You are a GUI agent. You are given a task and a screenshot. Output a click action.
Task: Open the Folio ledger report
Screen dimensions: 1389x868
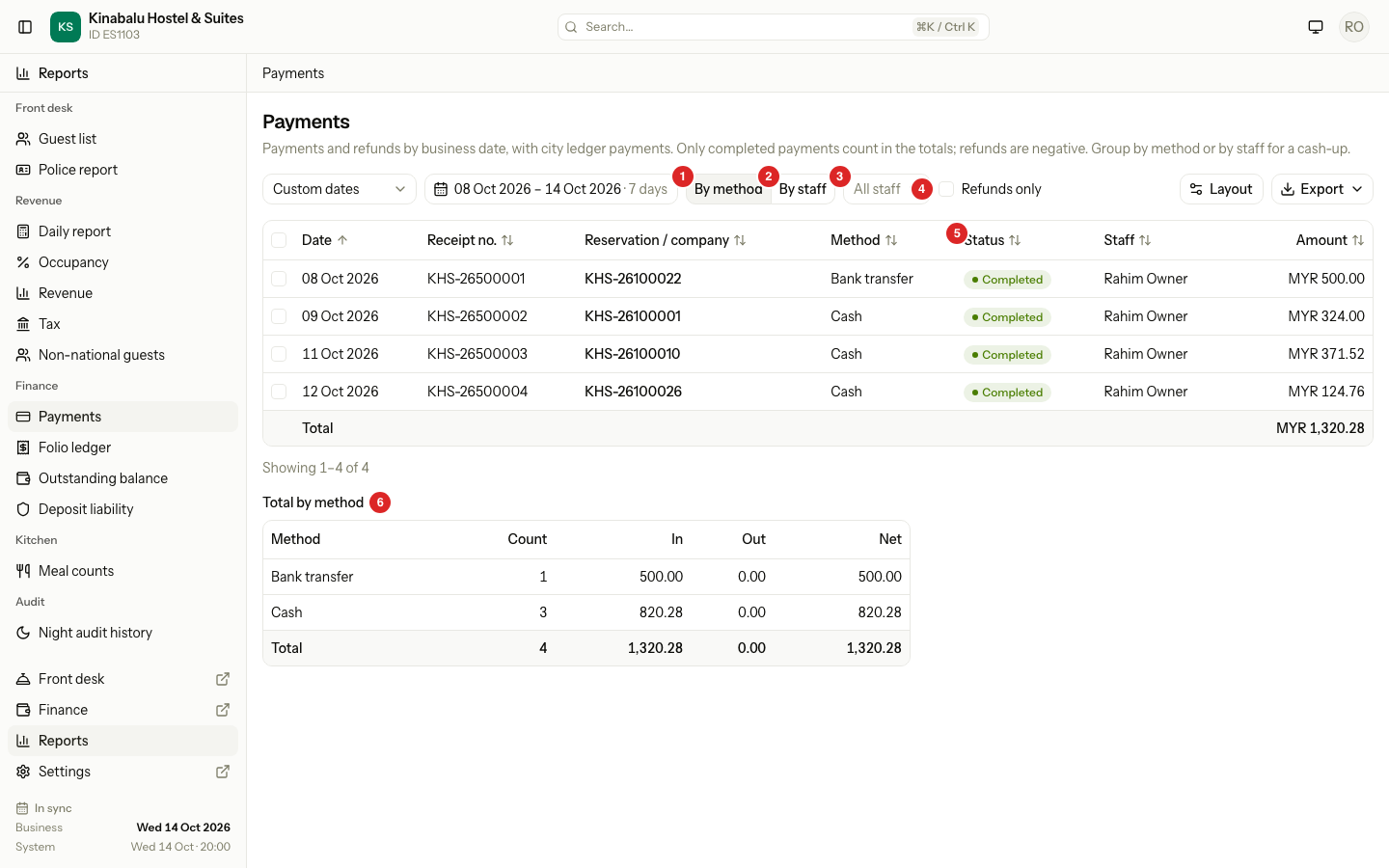point(123,448)
